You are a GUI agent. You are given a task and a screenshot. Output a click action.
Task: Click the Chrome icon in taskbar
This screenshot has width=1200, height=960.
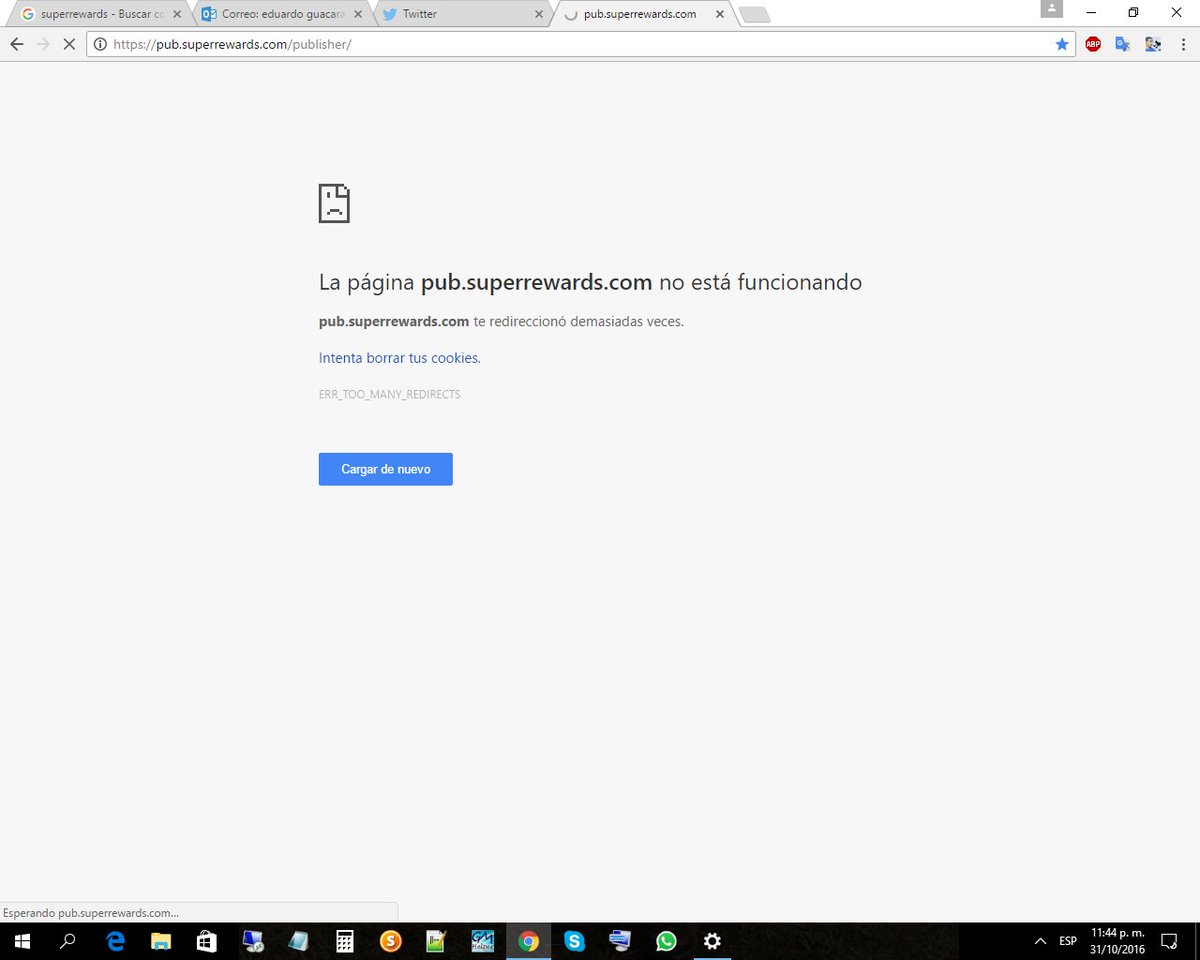click(528, 941)
